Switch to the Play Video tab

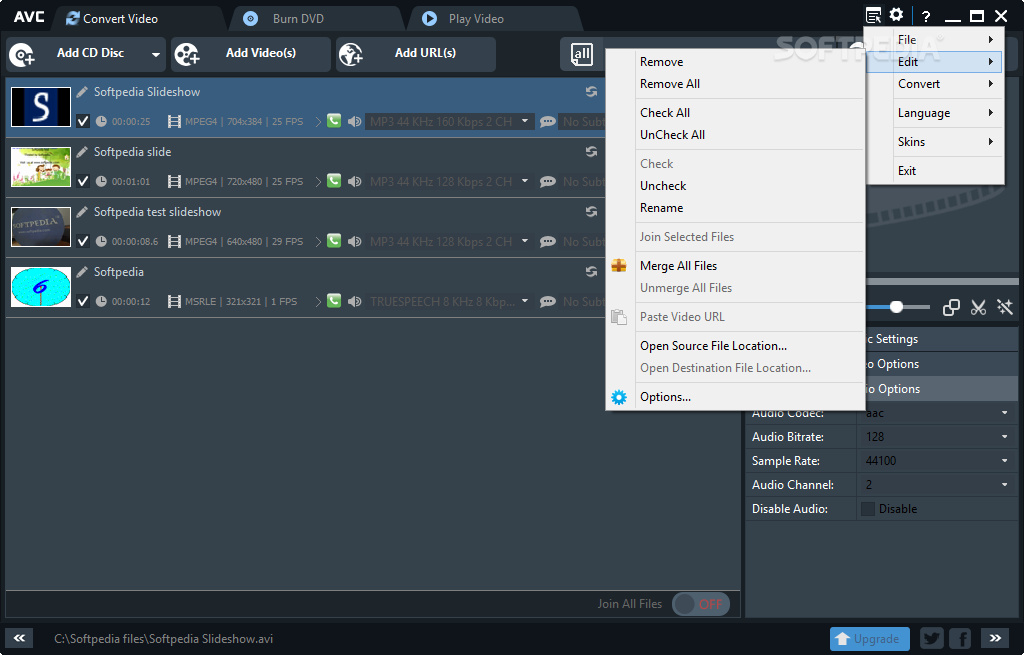(x=494, y=19)
